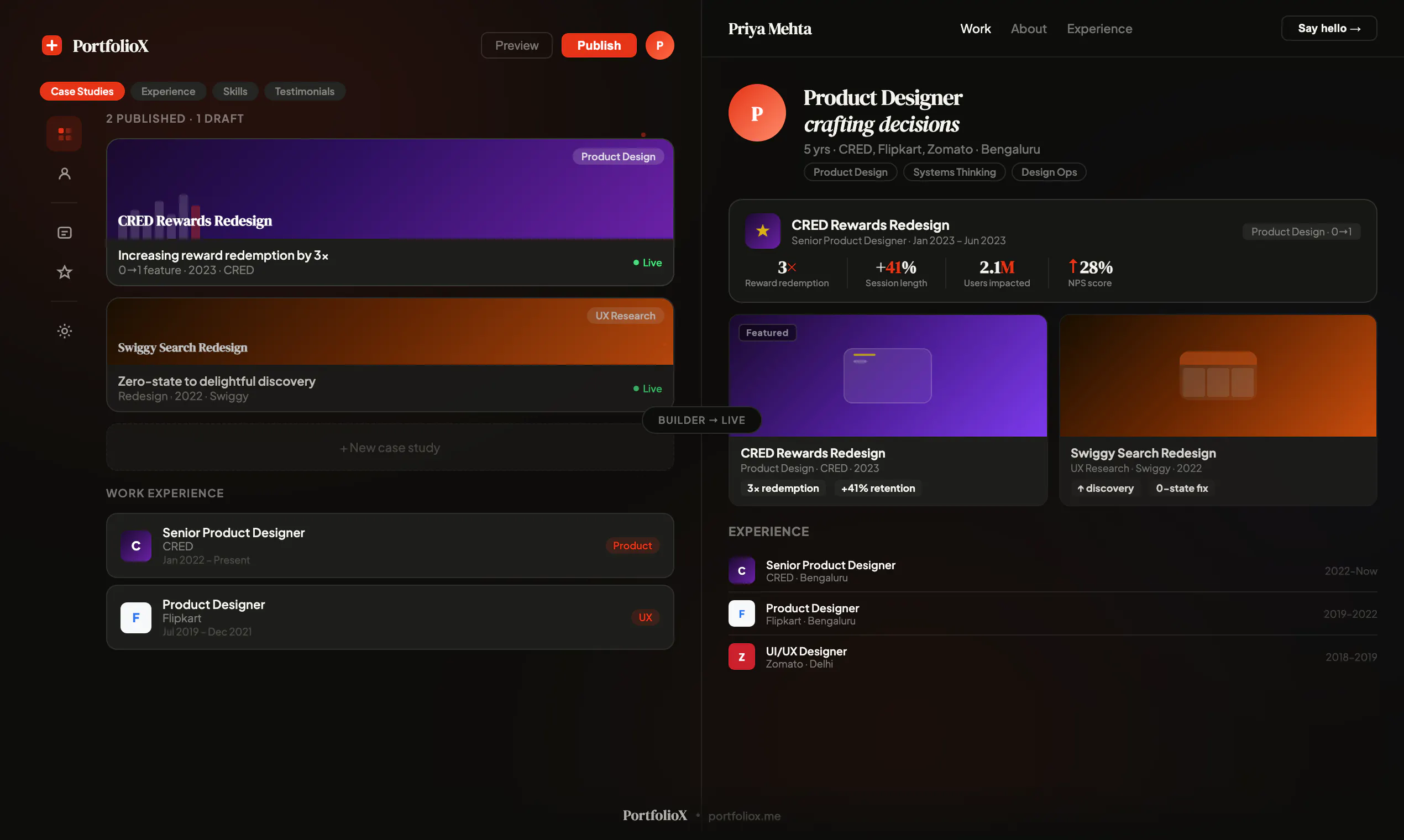Click the F Flipkart logo in Work Experience card
The image size is (1404, 840).
tap(136, 617)
